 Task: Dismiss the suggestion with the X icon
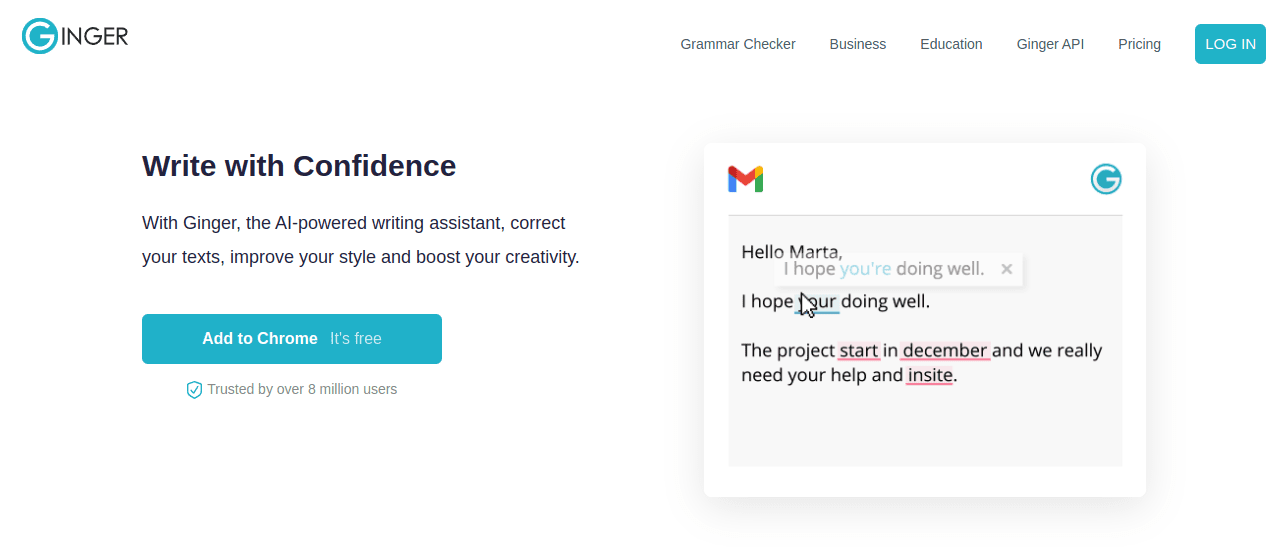click(1006, 269)
